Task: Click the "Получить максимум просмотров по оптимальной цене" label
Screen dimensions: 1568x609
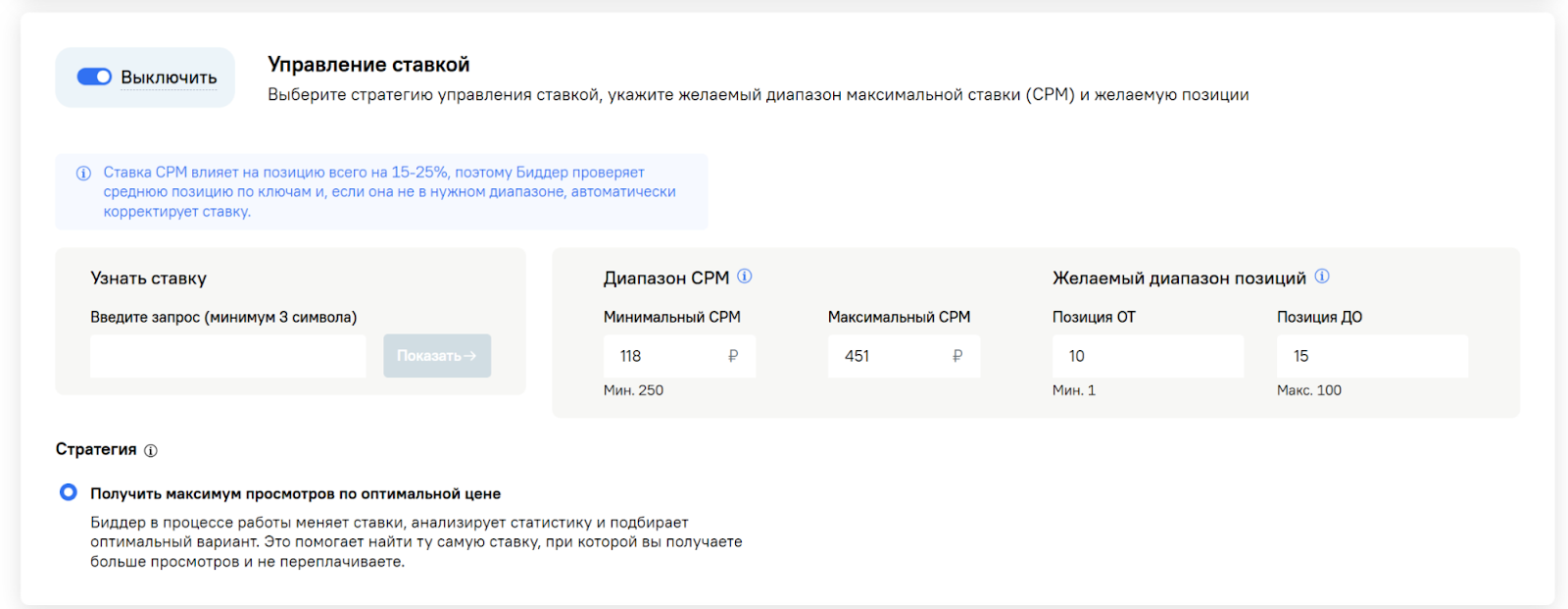Action: tap(295, 494)
